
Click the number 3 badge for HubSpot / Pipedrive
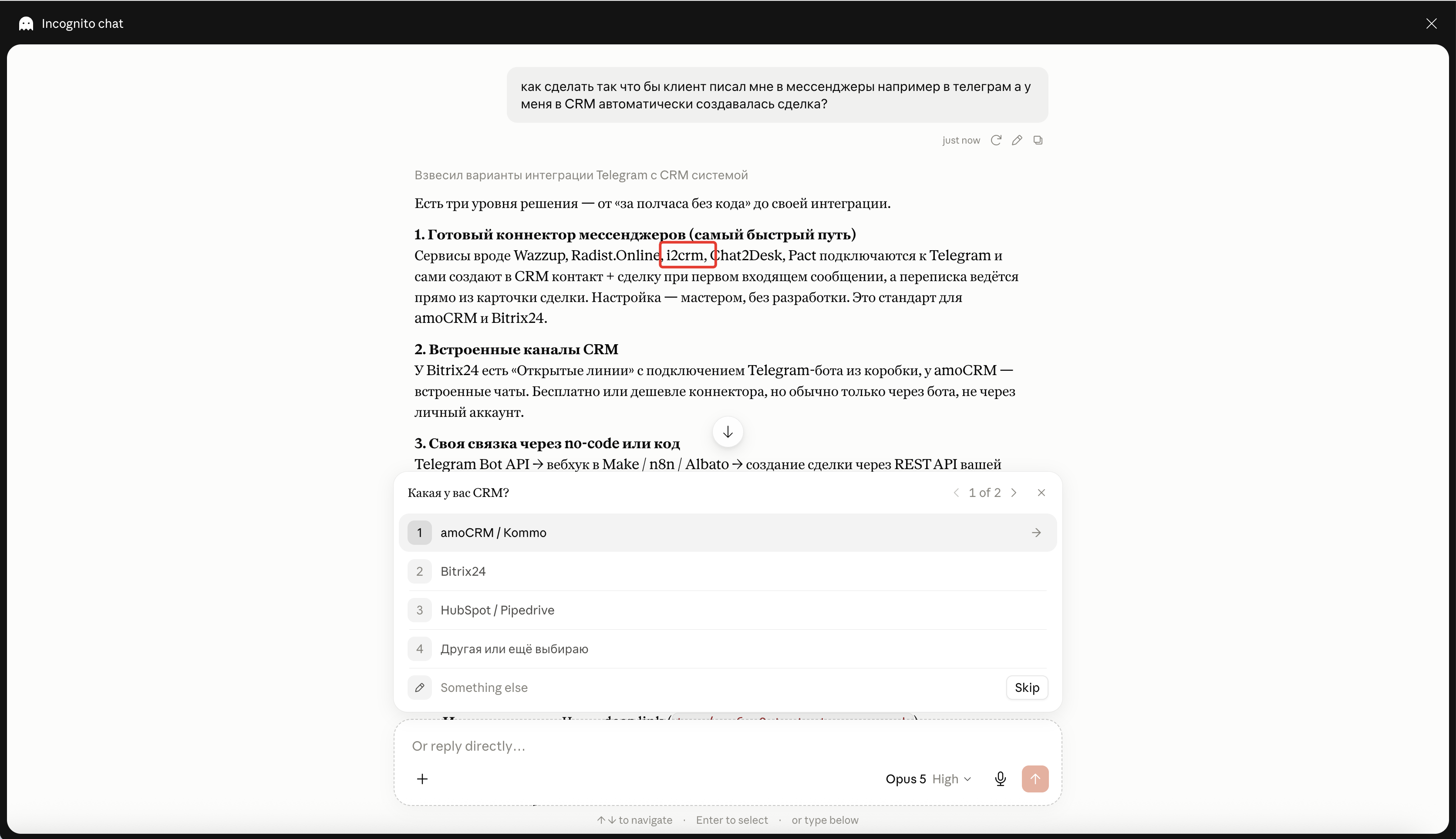coord(420,610)
